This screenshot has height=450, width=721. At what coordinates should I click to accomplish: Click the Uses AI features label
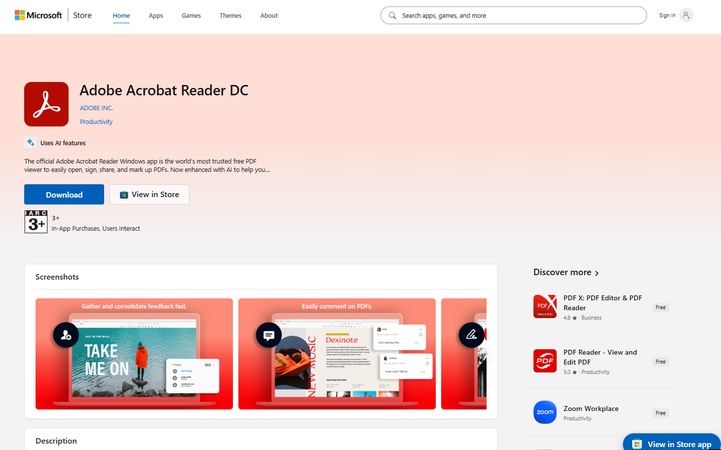point(63,143)
